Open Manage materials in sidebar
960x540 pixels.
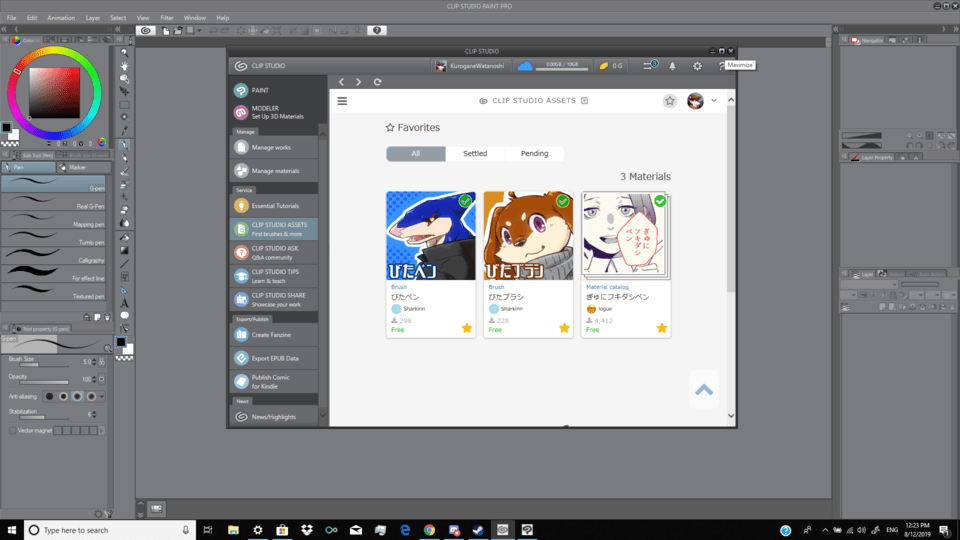[x=274, y=171]
